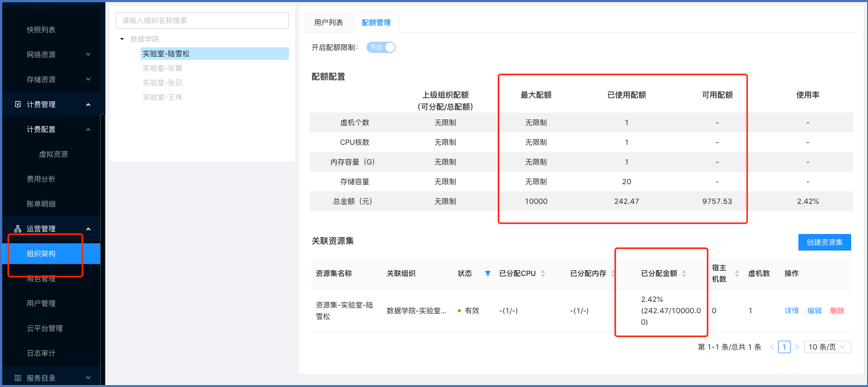Go to the next page arrow
This screenshot has height=387, width=868.
[x=797, y=347]
